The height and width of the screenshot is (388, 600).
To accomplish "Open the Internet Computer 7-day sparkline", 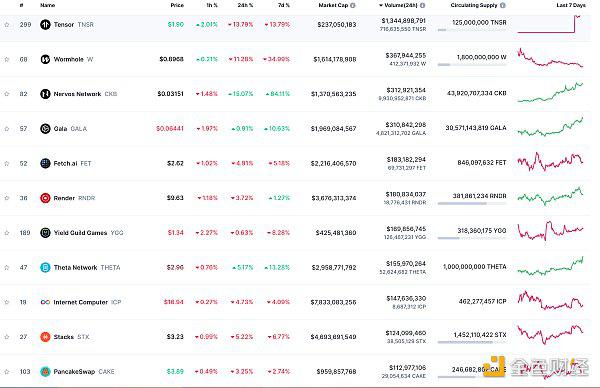I will tap(550, 301).
